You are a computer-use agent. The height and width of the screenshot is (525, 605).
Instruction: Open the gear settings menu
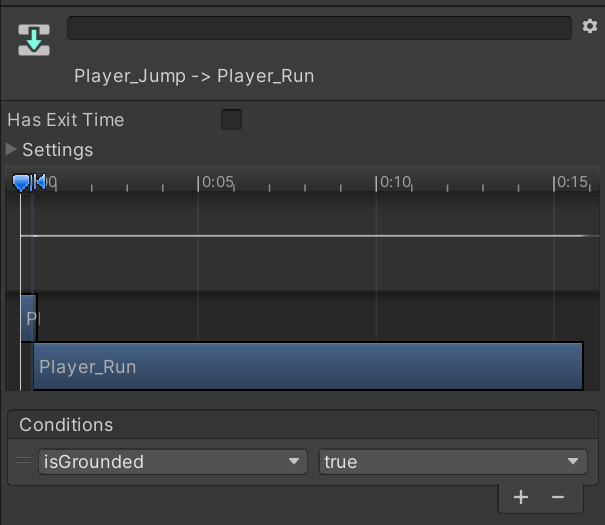click(x=589, y=27)
